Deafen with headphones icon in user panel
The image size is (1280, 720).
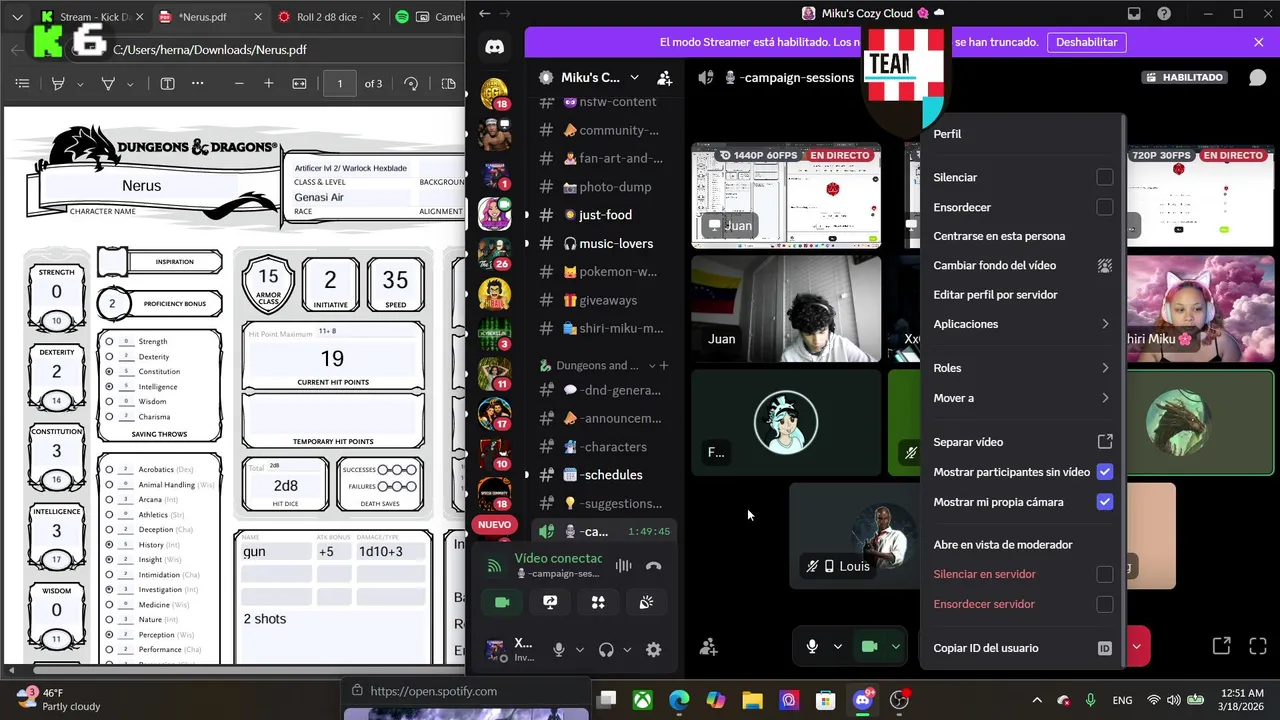click(606, 650)
